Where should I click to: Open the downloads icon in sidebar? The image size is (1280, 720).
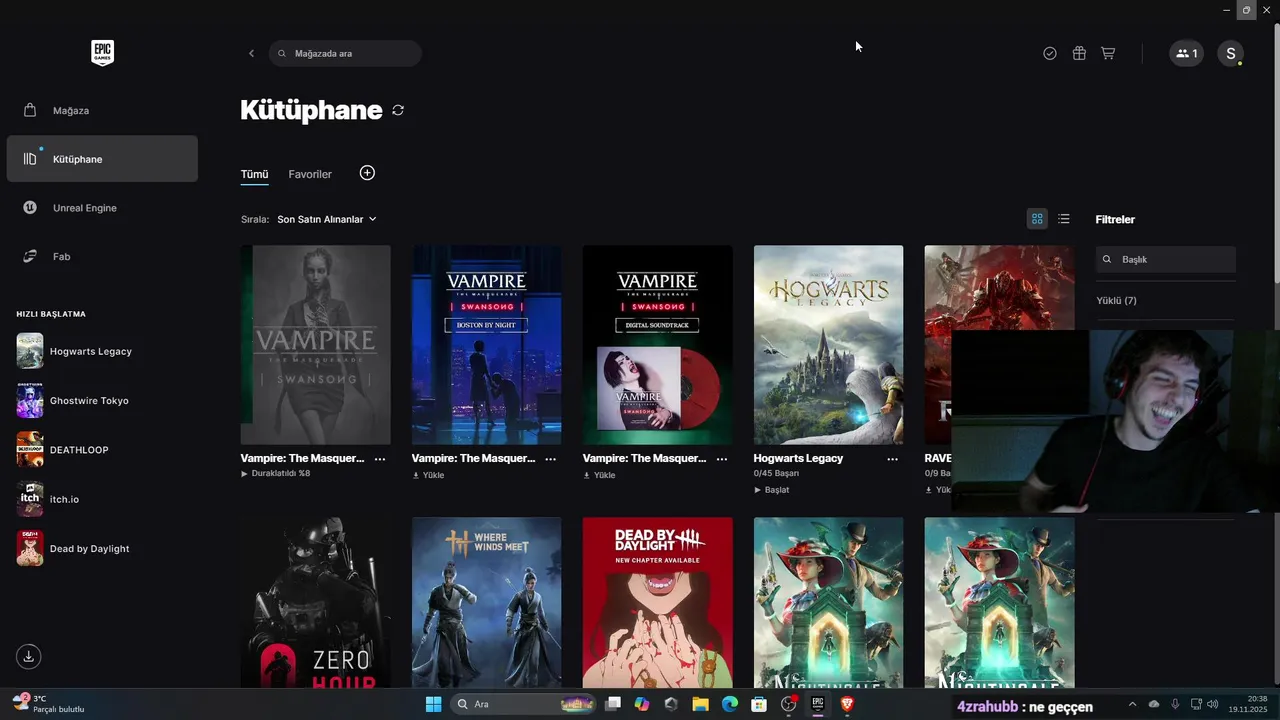pos(29,656)
